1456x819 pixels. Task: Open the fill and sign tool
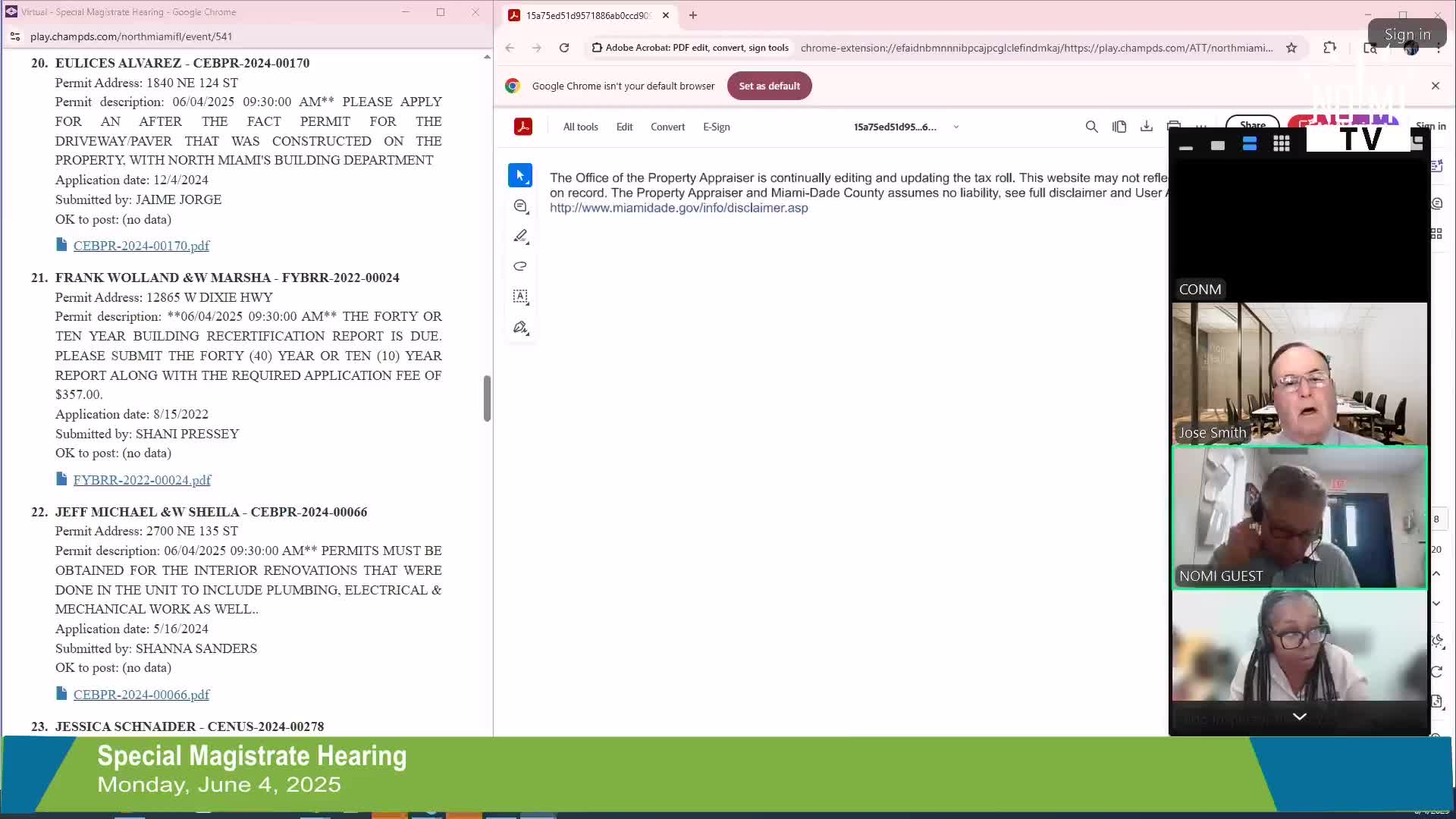click(x=520, y=328)
